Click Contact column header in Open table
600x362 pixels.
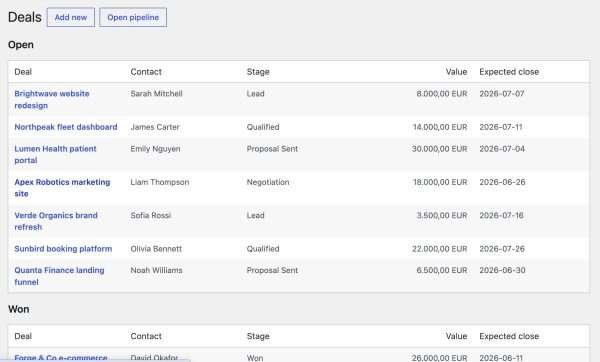[146, 72]
